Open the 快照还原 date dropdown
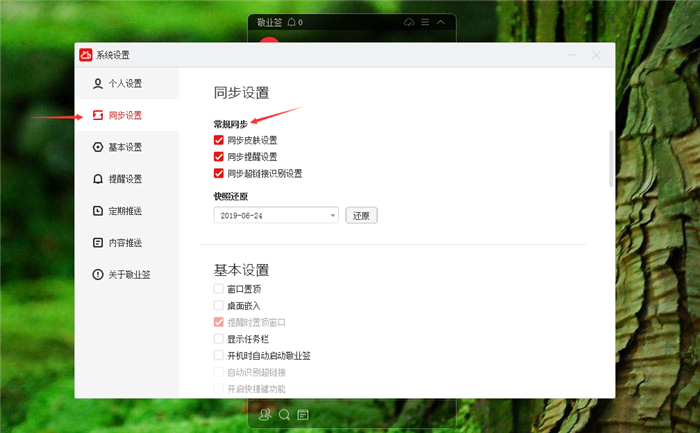The height and width of the screenshot is (433, 700). point(276,215)
